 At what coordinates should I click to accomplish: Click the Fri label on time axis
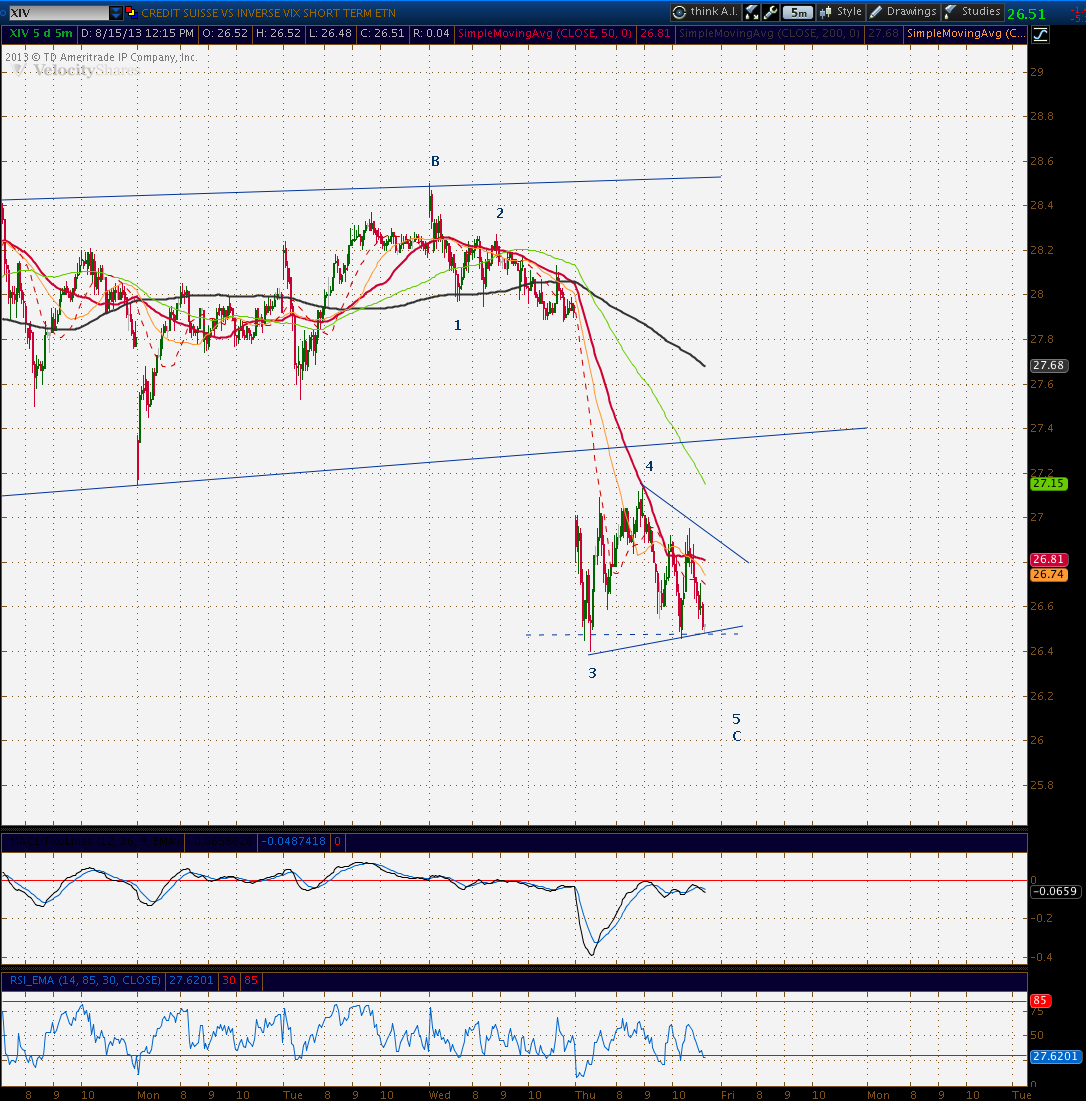(x=727, y=1095)
